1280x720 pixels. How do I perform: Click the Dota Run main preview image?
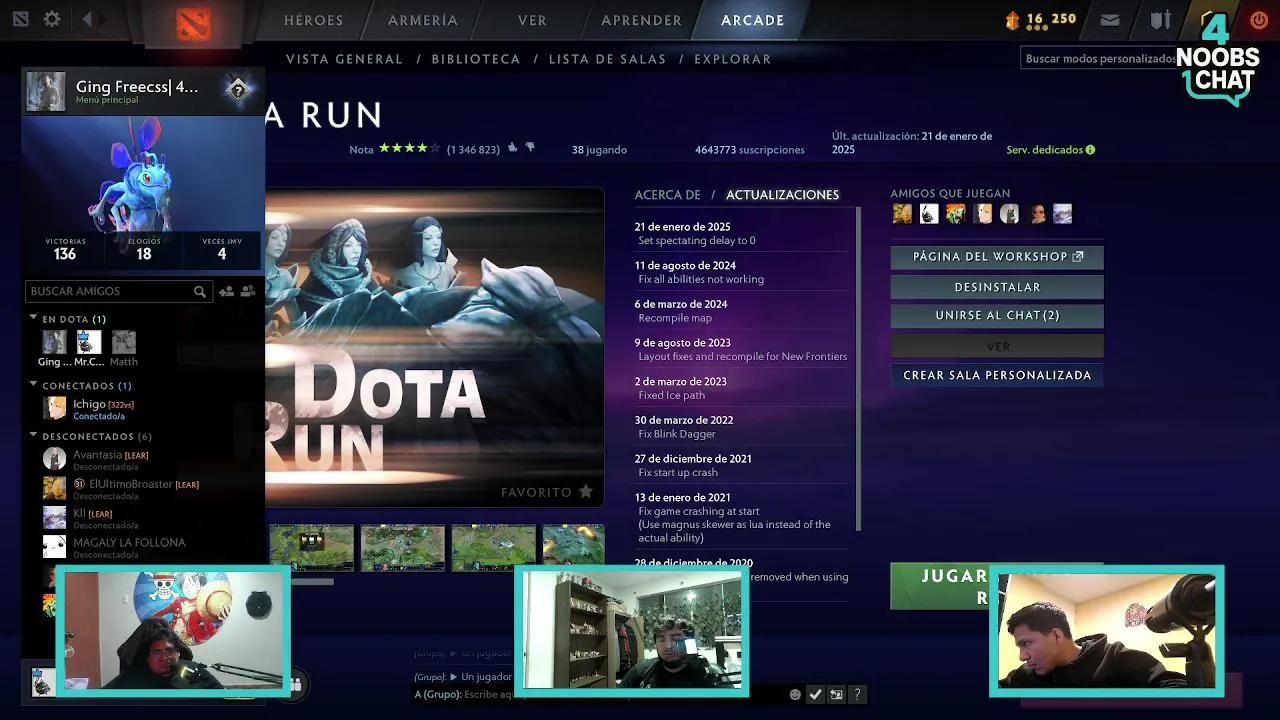coord(434,347)
